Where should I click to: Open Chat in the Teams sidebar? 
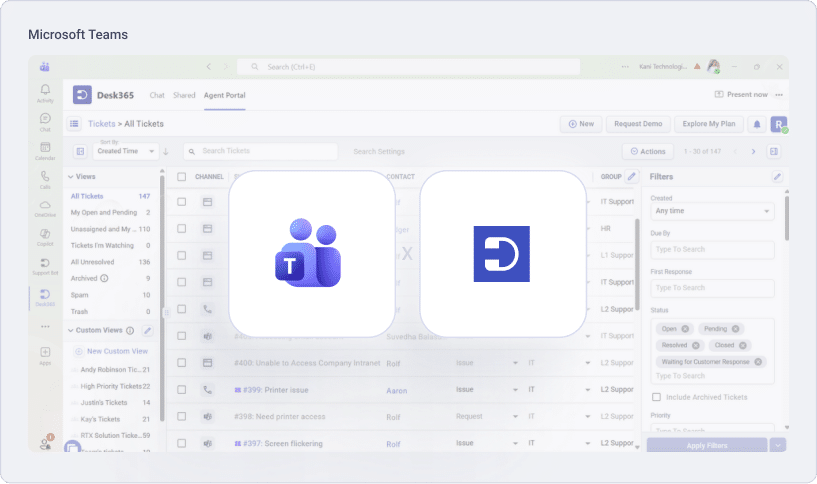(45, 122)
